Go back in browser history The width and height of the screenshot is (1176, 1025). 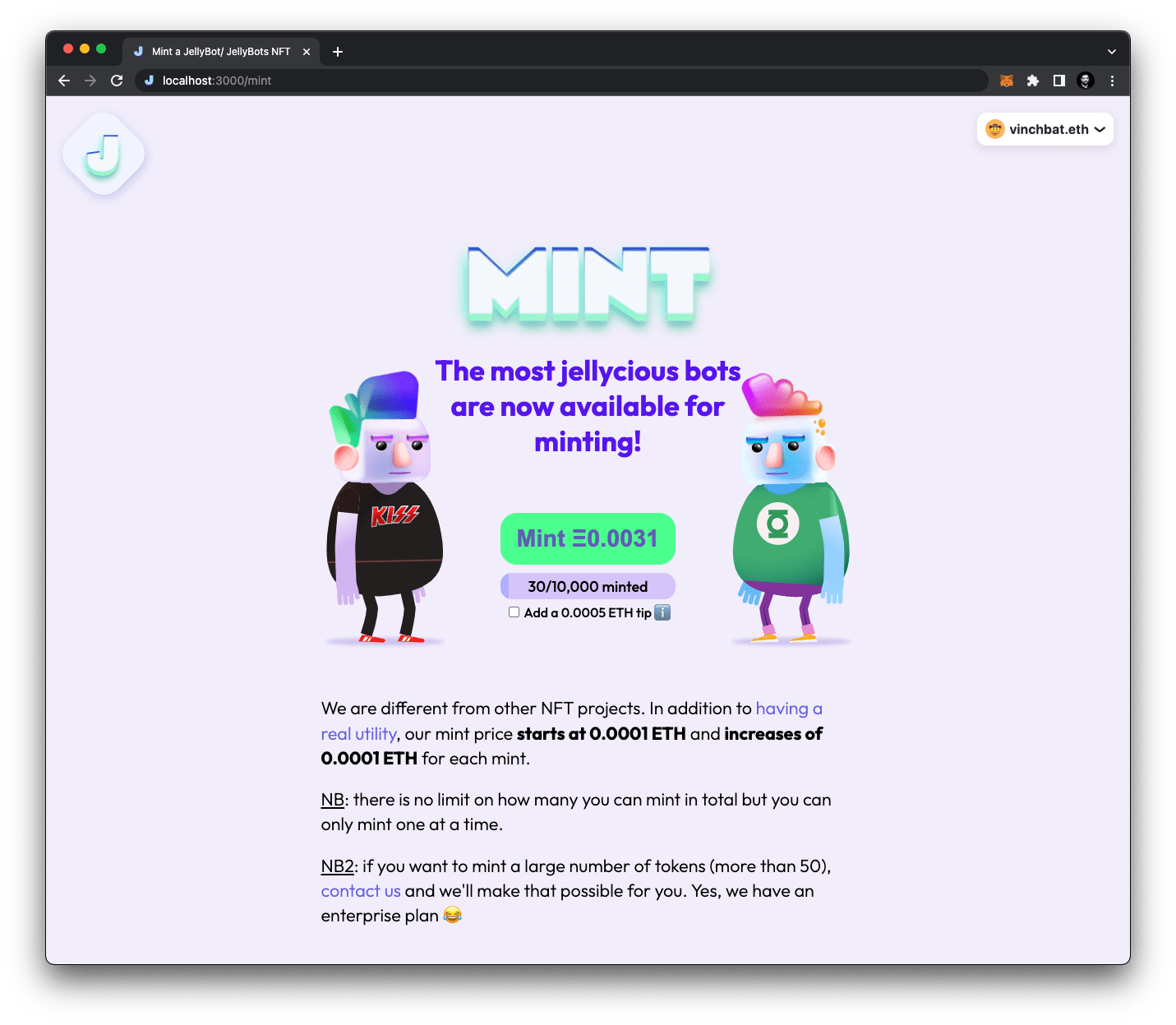[64, 81]
